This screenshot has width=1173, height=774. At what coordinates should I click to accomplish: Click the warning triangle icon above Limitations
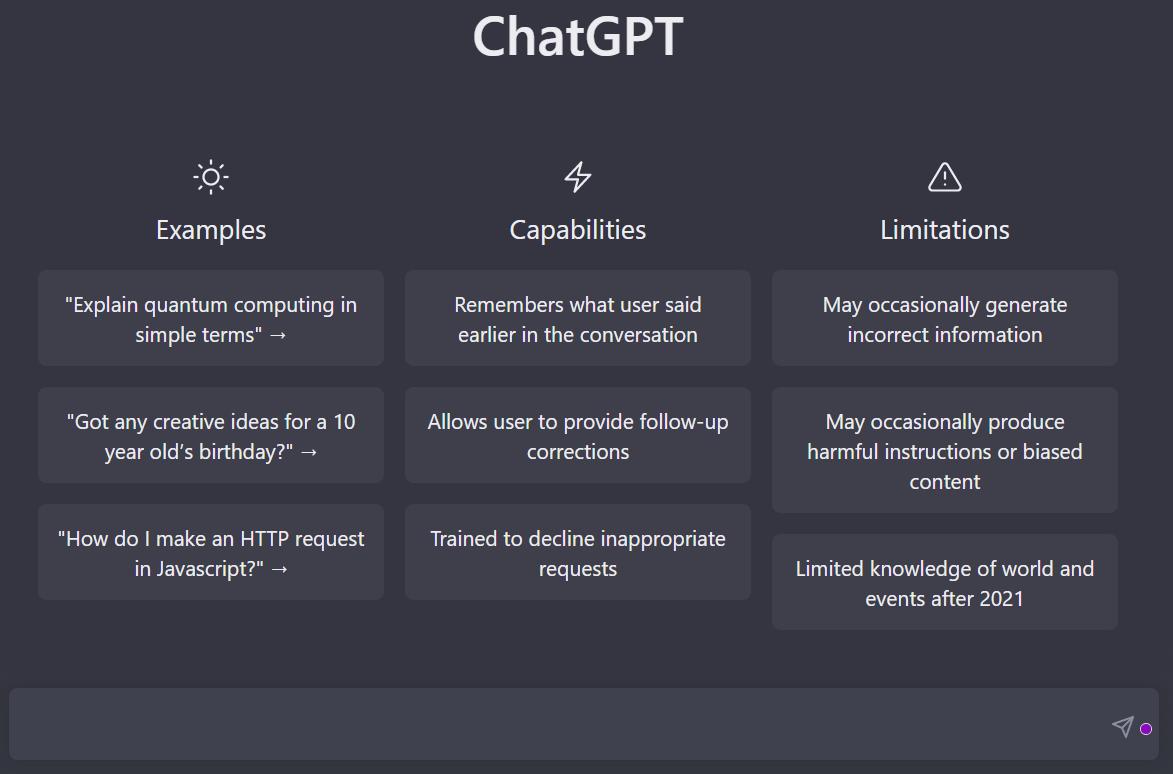coord(944,177)
